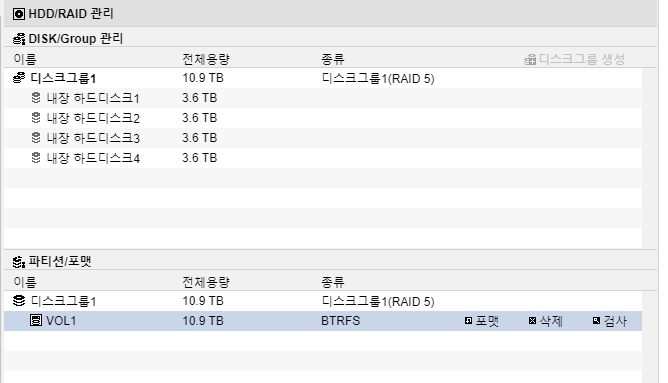
Task: Click the 3.6 TB value for 내장 하드디스크3
Action: (x=199, y=138)
